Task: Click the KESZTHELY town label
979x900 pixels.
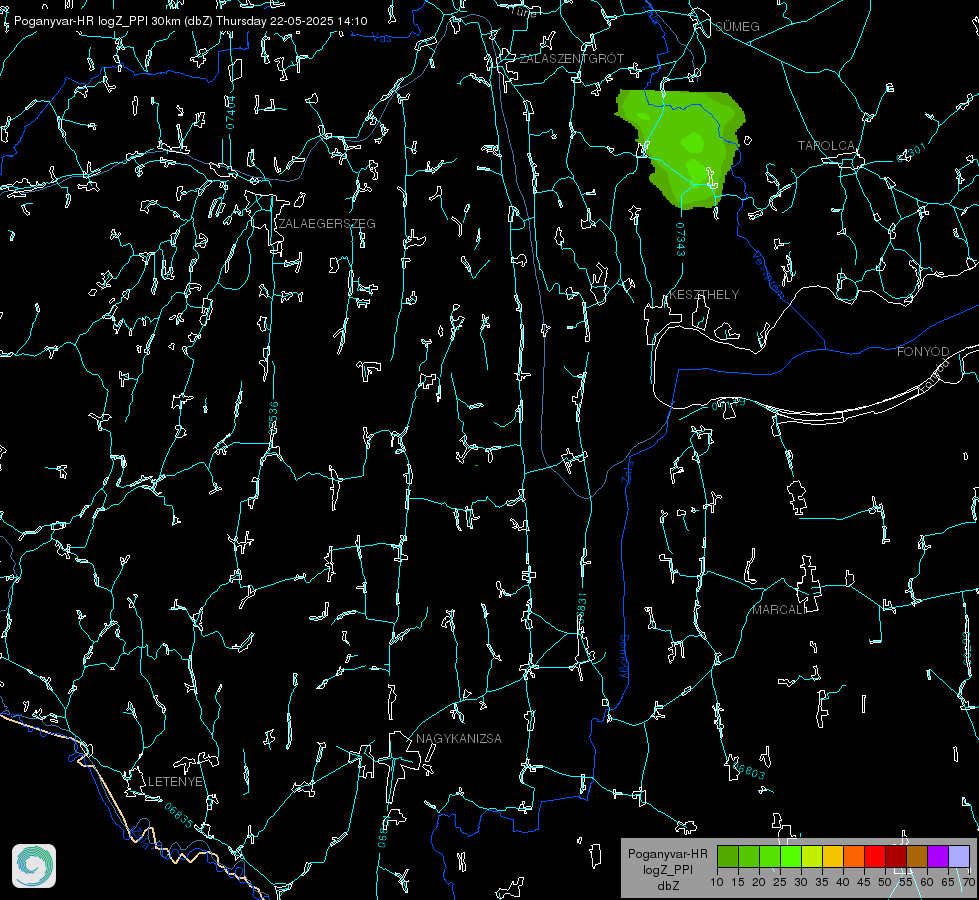Action: coord(704,294)
